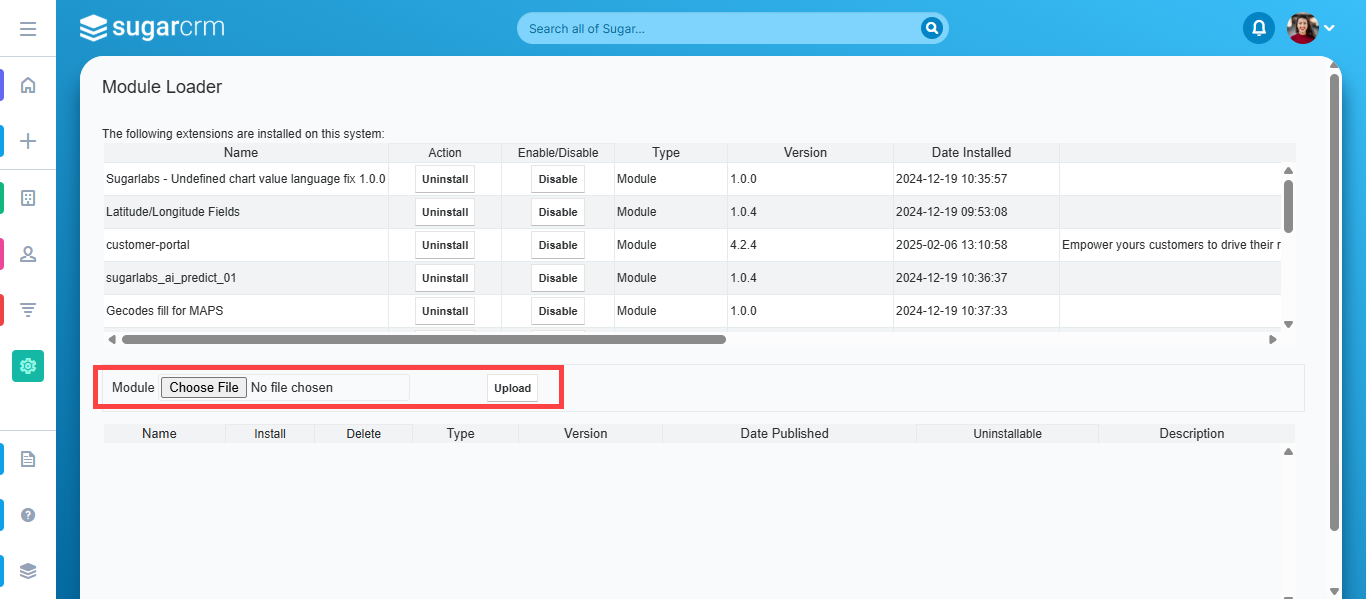The image size is (1366, 599).
Task: Click installed list scroll down arrow
Action: click(1288, 324)
